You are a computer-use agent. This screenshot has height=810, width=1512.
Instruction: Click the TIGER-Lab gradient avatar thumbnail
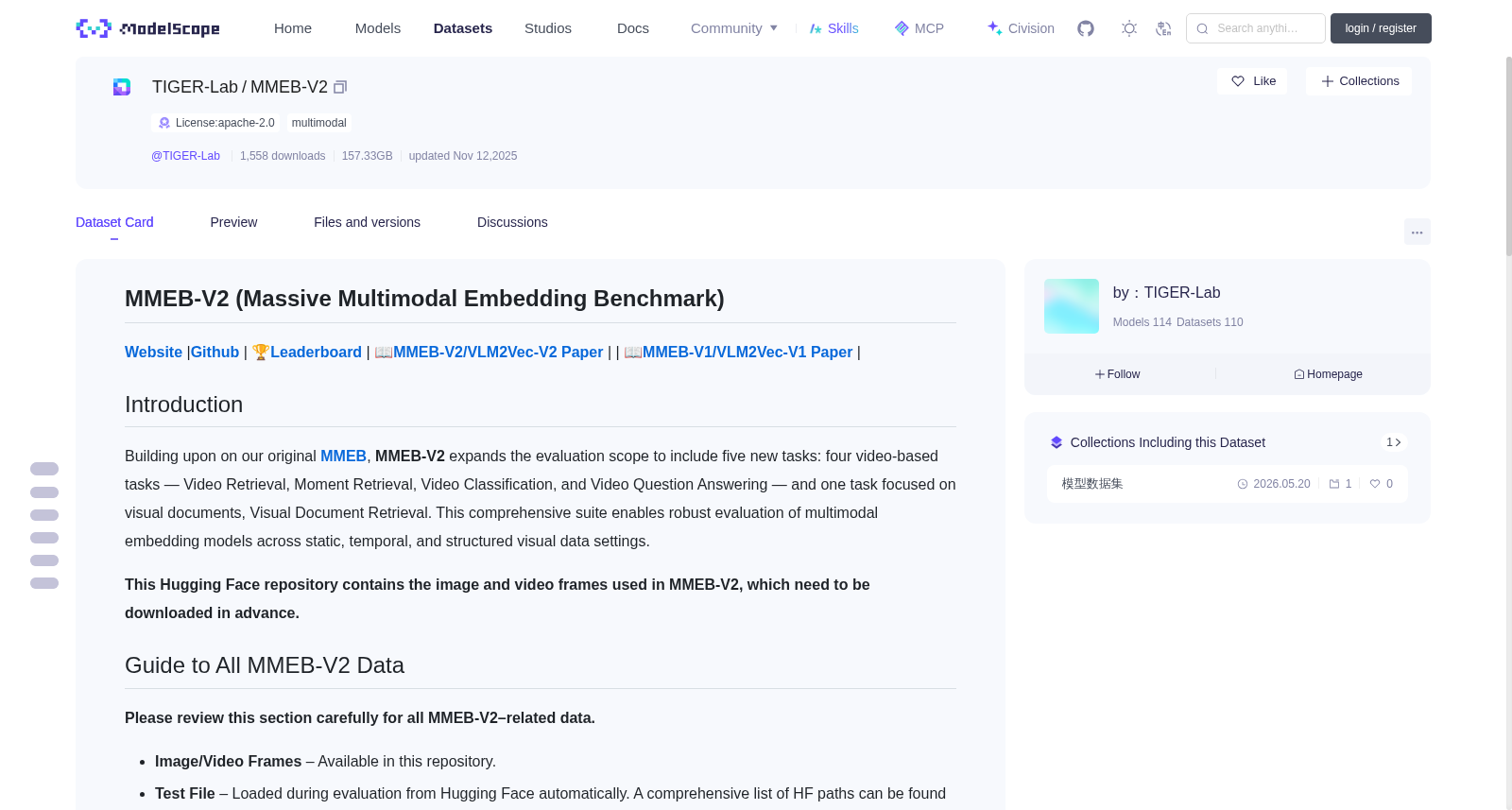(x=1072, y=306)
